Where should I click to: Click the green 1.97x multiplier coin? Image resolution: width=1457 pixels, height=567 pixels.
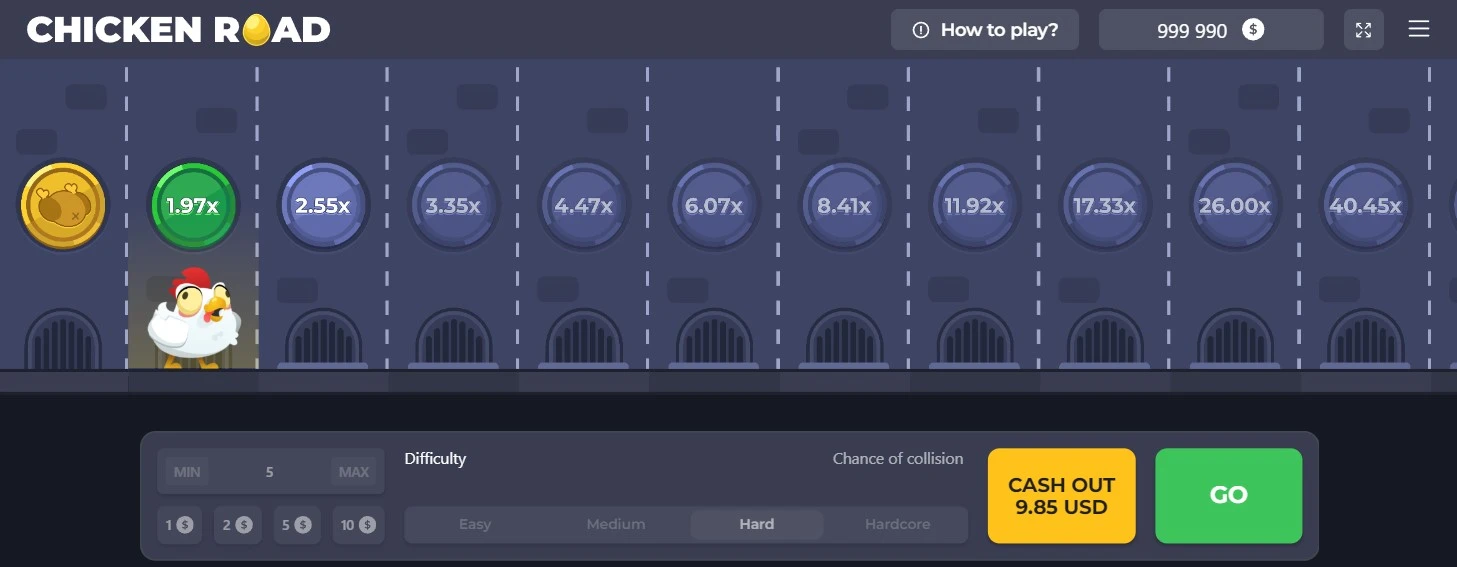tap(192, 206)
